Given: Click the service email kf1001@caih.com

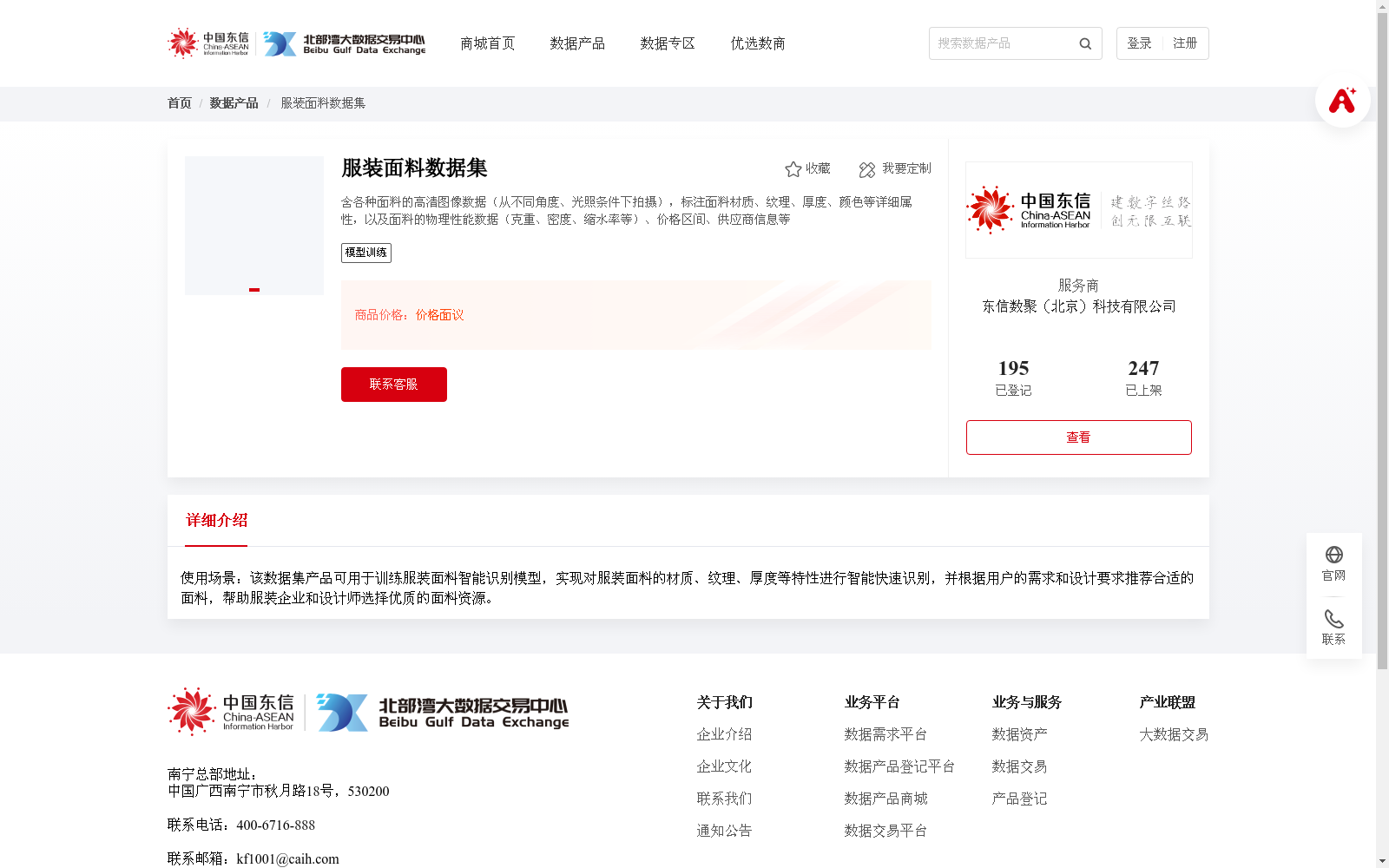Looking at the screenshot, I should click(287, 859).
